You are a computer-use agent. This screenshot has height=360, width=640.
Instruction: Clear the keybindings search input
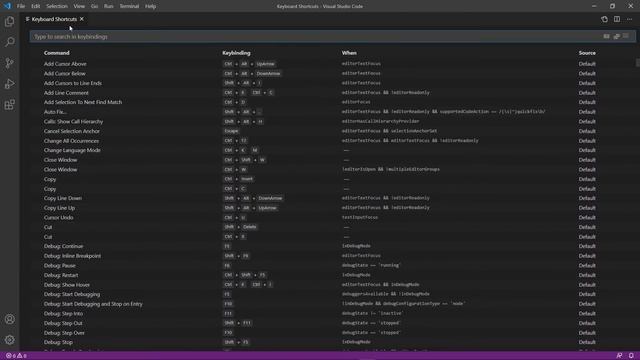click(x=626, y=36)
